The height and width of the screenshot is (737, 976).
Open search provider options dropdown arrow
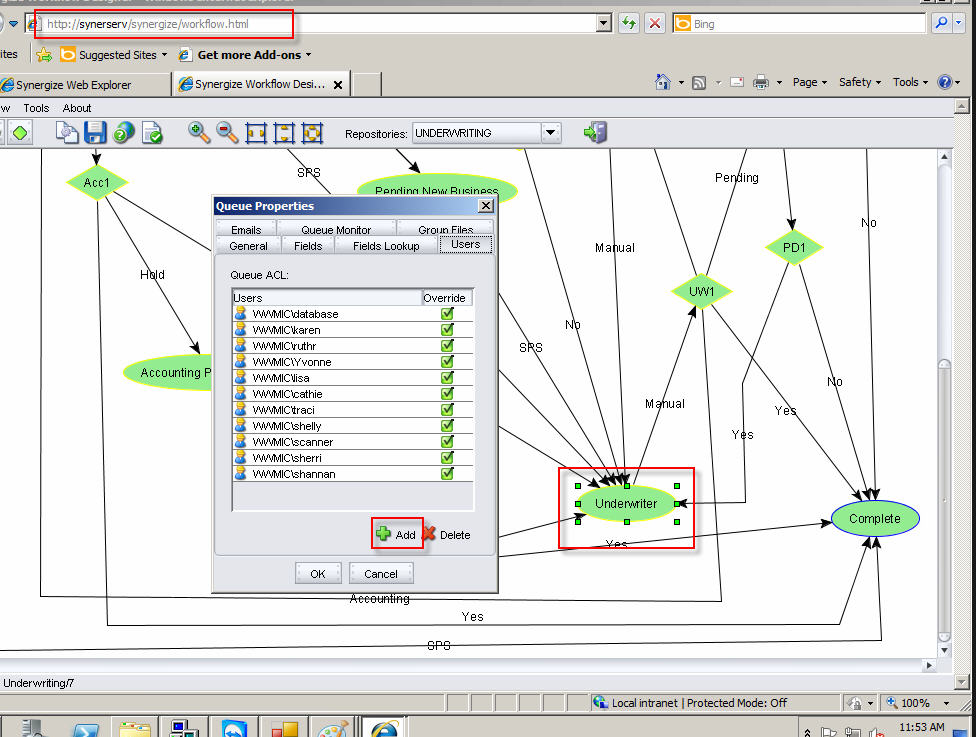point(959,23)
